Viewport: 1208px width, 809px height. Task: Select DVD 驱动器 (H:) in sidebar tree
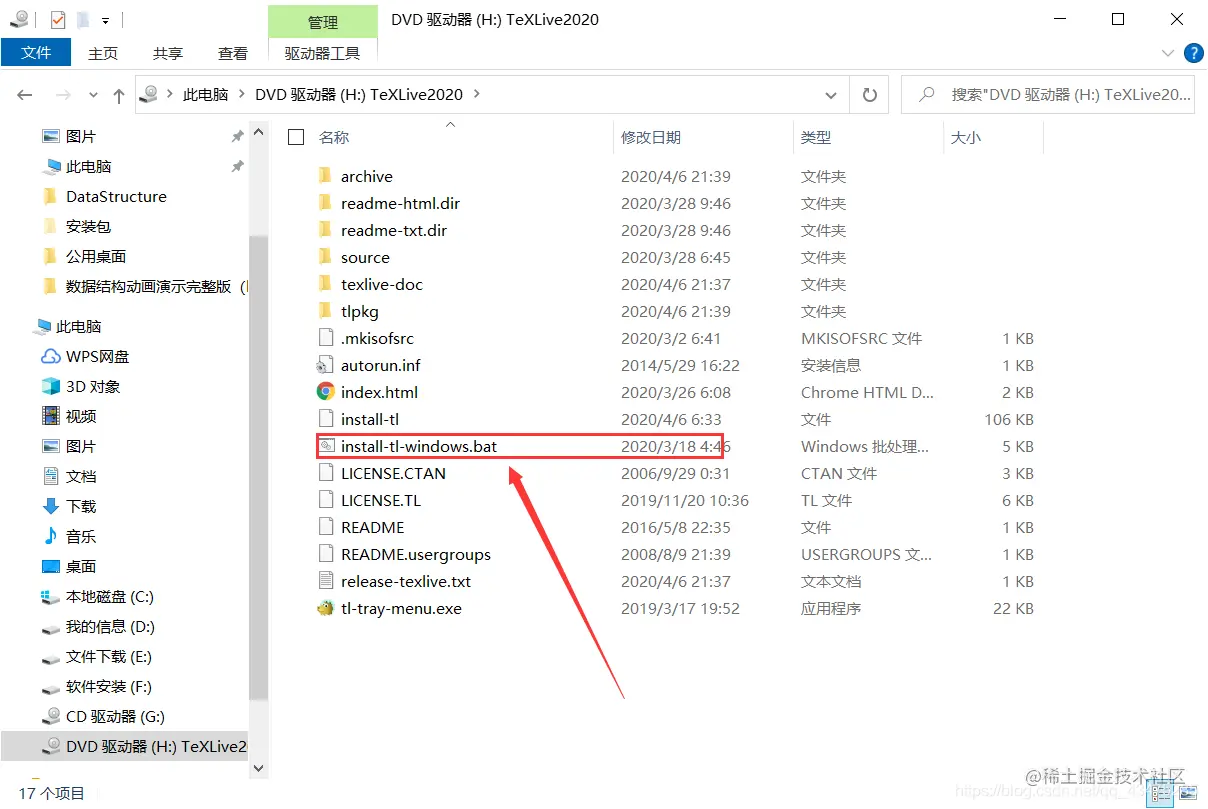(x=124, y=746)
